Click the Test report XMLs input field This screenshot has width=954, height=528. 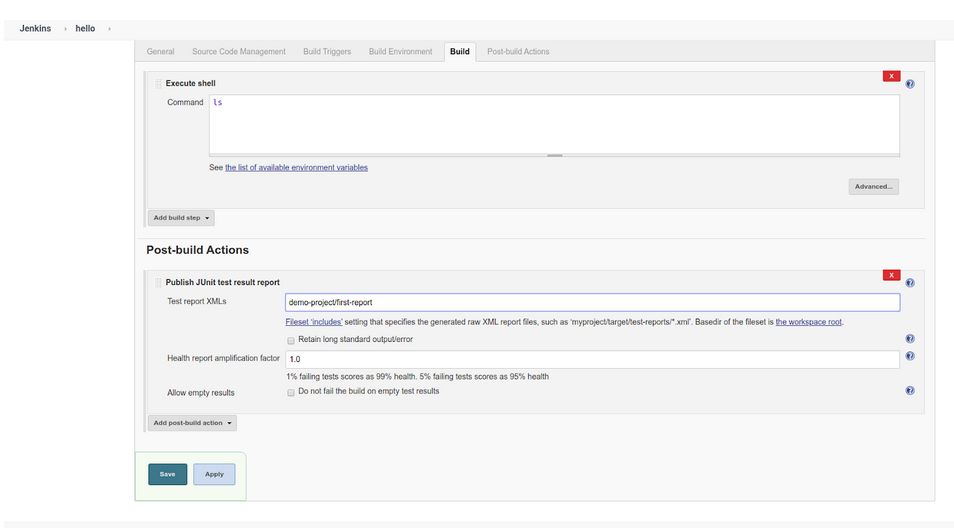pyautogui.click(x=592, y=302)
